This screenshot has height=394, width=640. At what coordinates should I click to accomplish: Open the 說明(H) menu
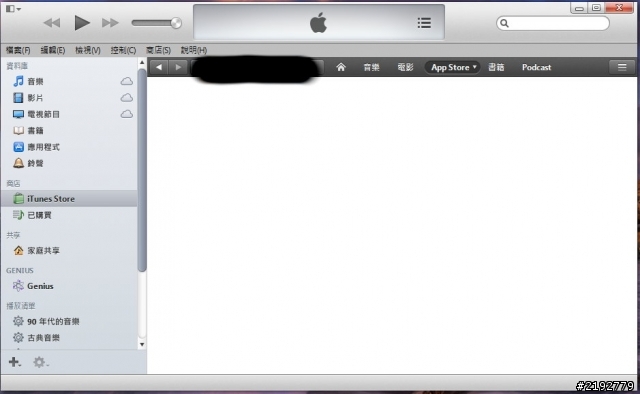[x=194, y=50]
